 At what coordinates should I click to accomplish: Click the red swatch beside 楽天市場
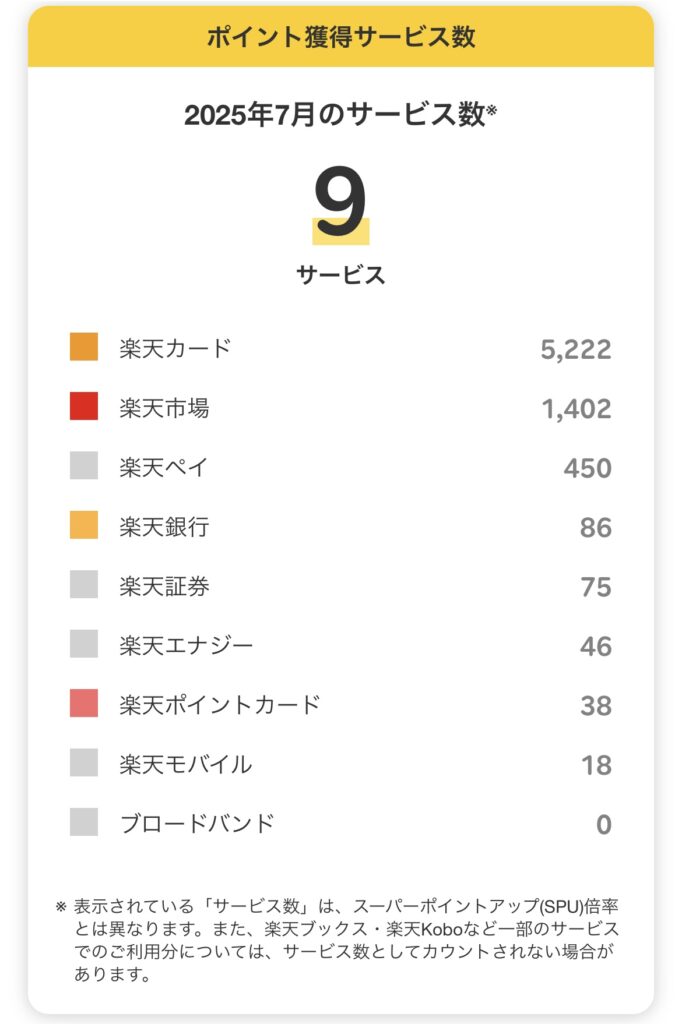84,406
